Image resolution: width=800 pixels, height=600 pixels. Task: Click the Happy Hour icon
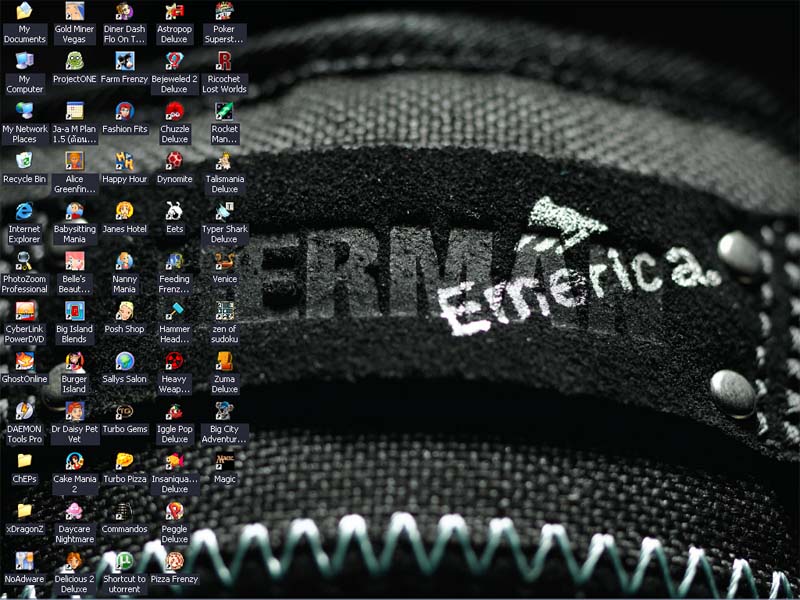(x=124, y=161)
